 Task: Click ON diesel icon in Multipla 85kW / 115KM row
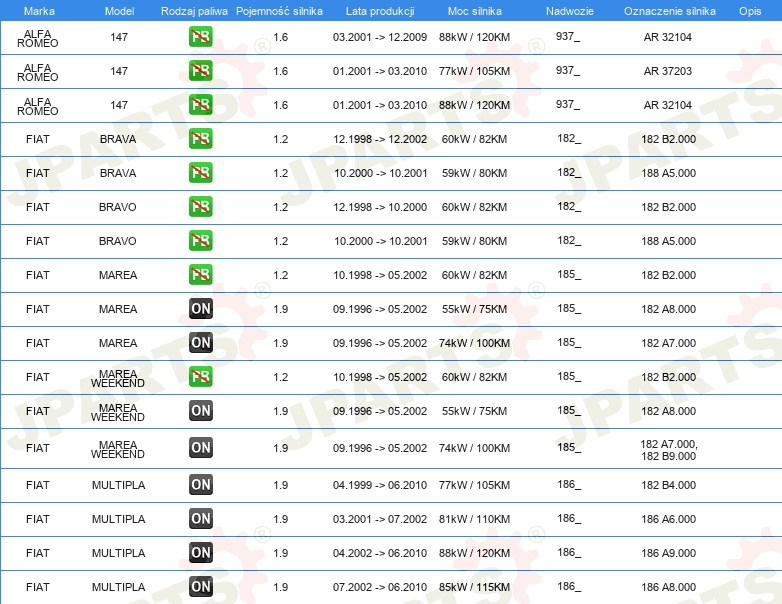(x=200, y=587)
